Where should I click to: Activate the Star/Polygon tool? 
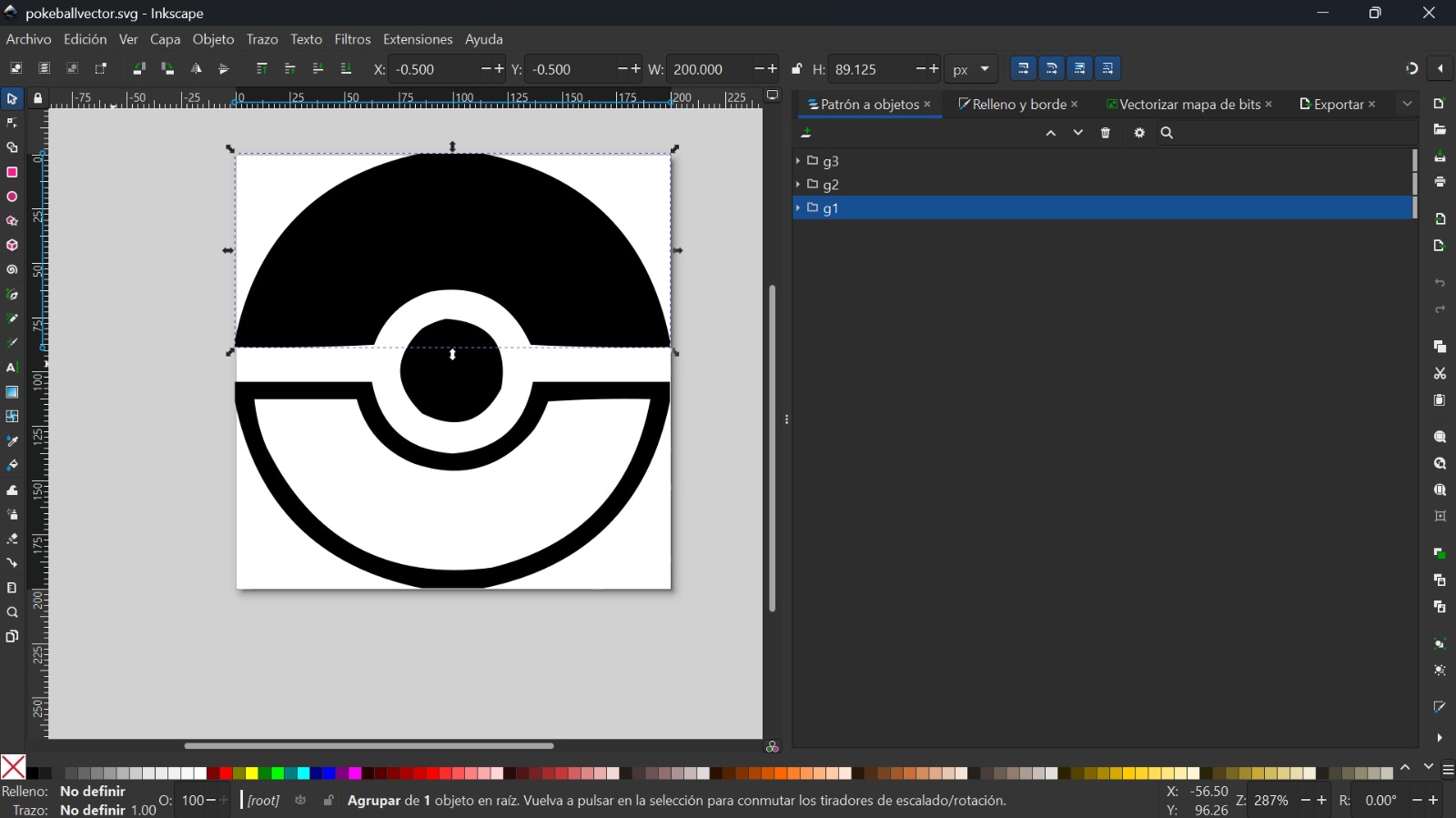pos(12,221)
